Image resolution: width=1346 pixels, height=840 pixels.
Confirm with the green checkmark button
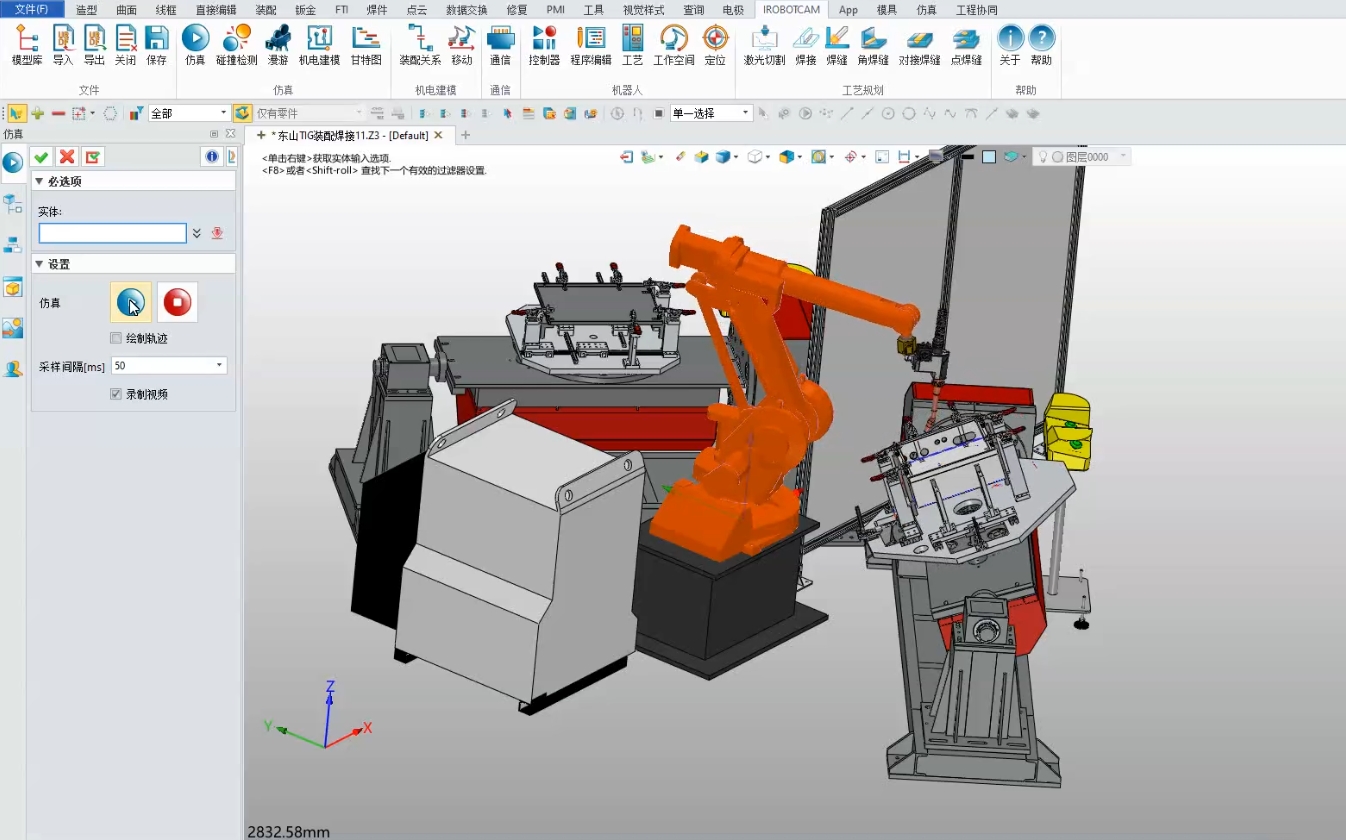click(41, 157)
